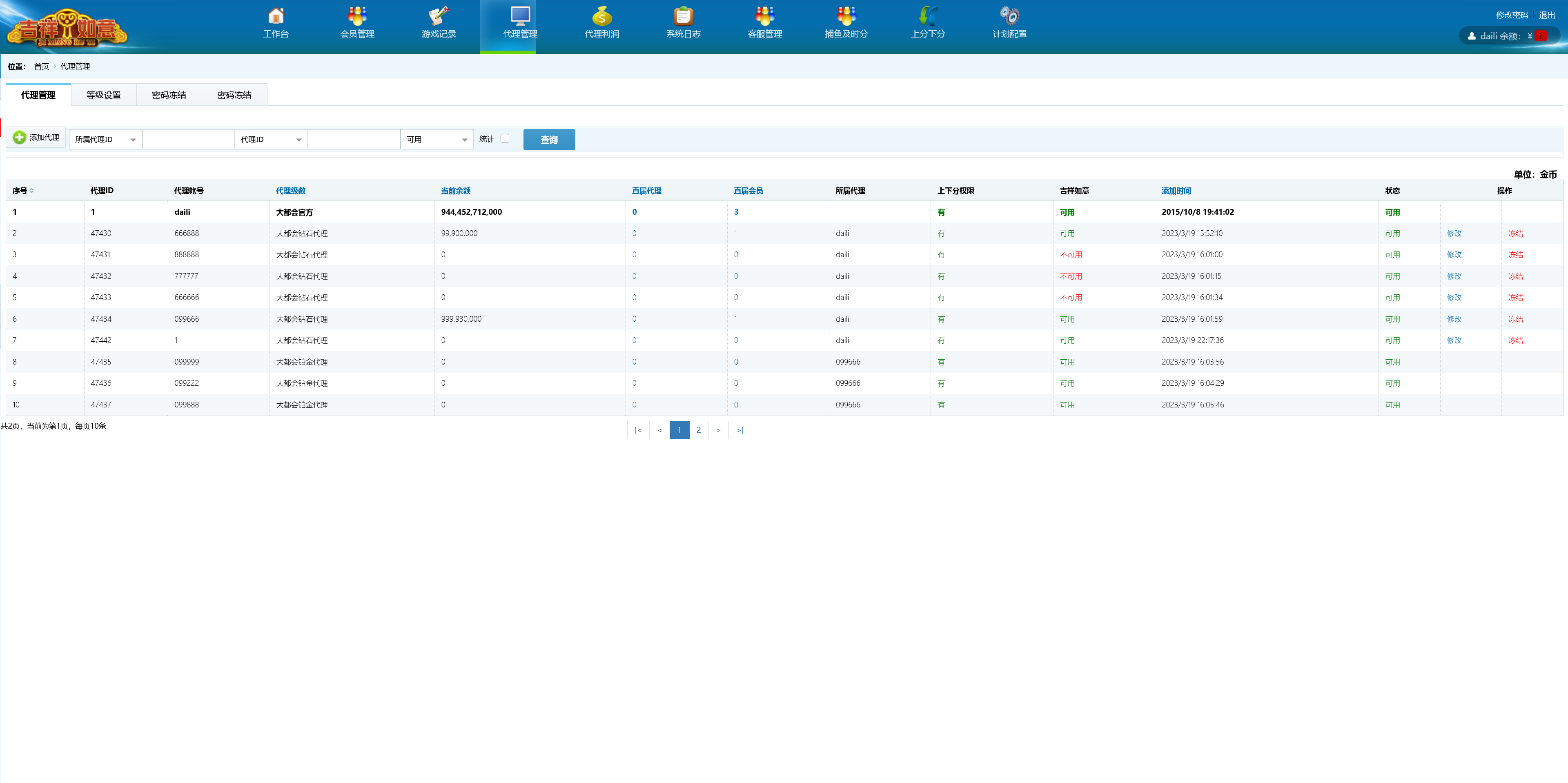Viewport: 1568px width, 783px height.
Task: Enable the 统计 checkbox
Action: (x=505, y=138)
